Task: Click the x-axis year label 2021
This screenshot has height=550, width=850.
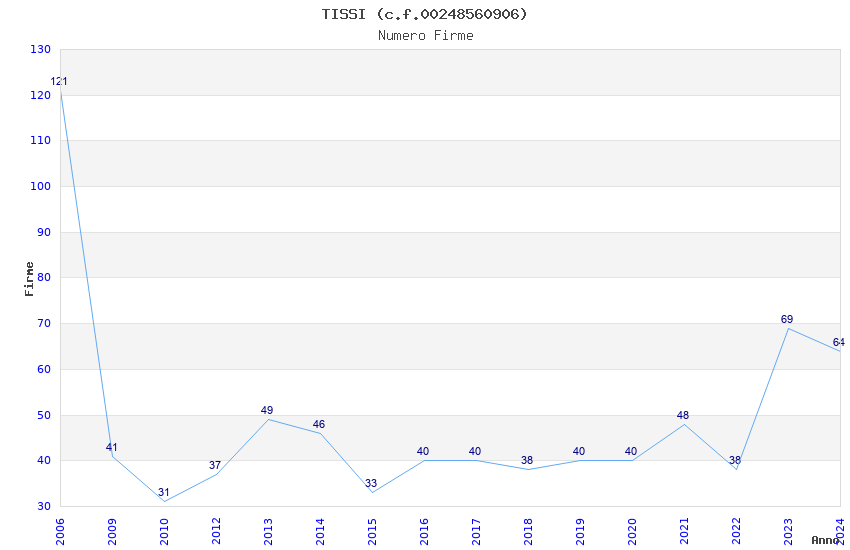Action: coord(684,531)
